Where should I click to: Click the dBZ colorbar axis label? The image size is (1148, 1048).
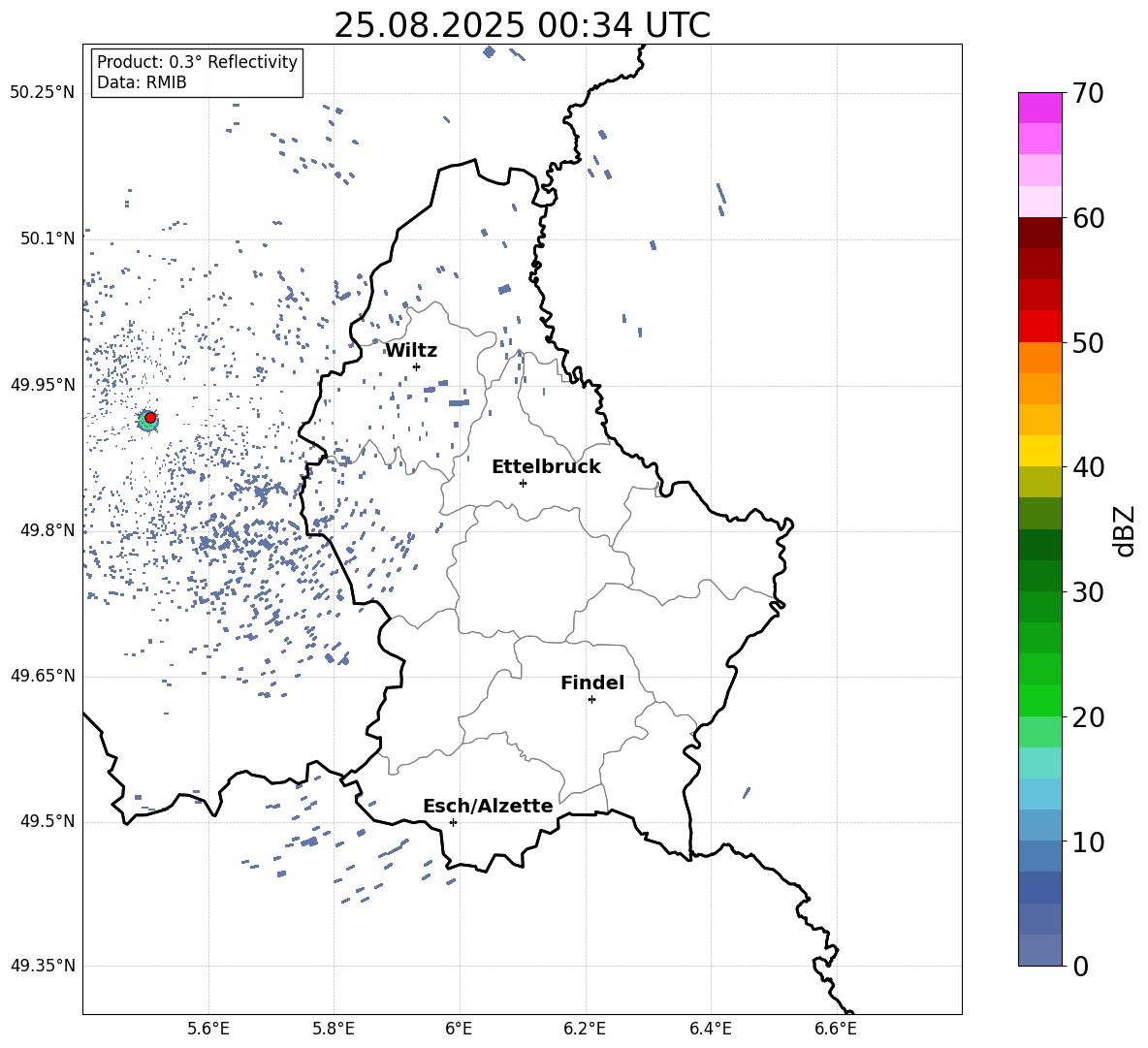click(1126, 530)
